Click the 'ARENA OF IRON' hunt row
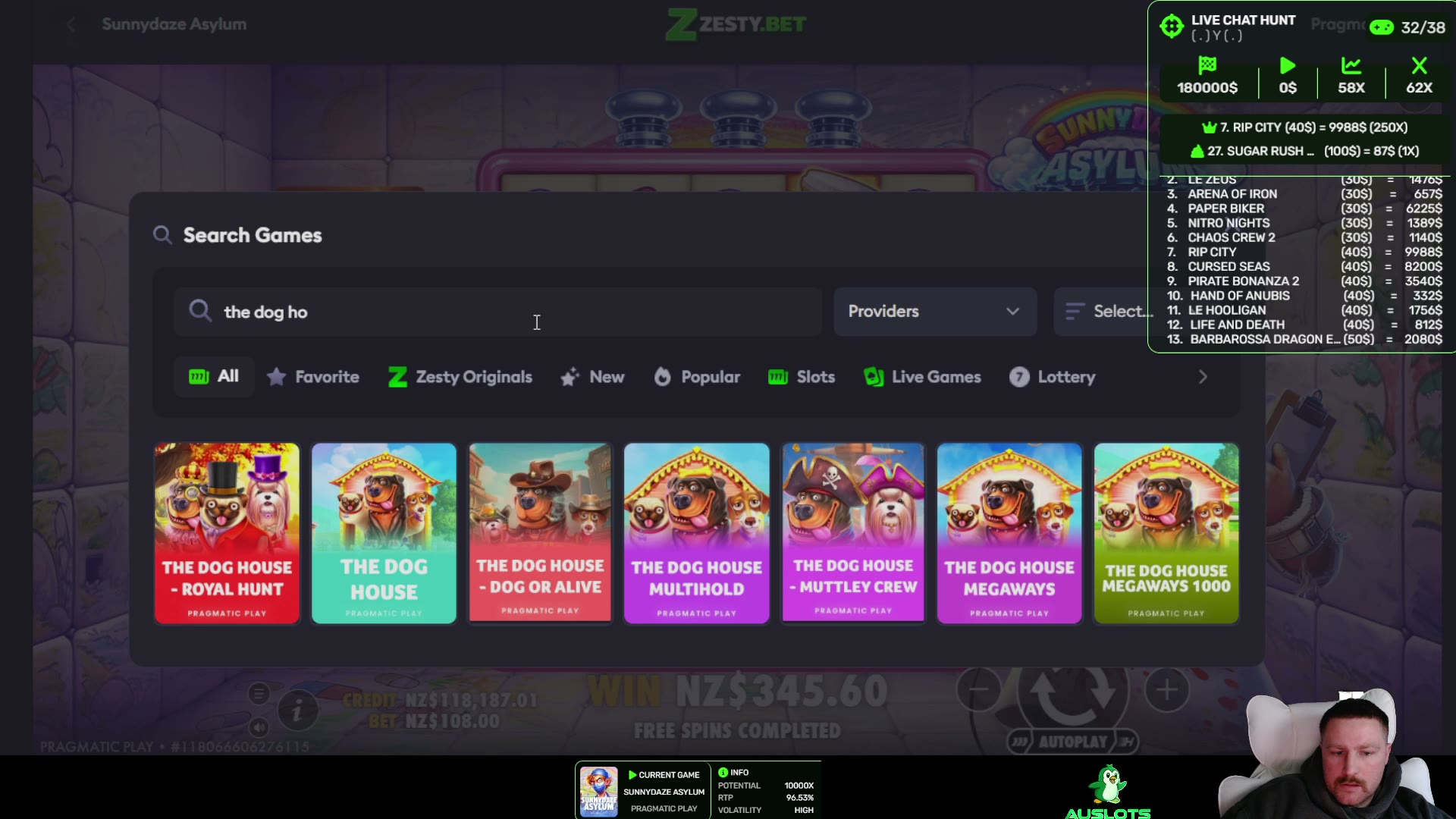 [1304, 194]
